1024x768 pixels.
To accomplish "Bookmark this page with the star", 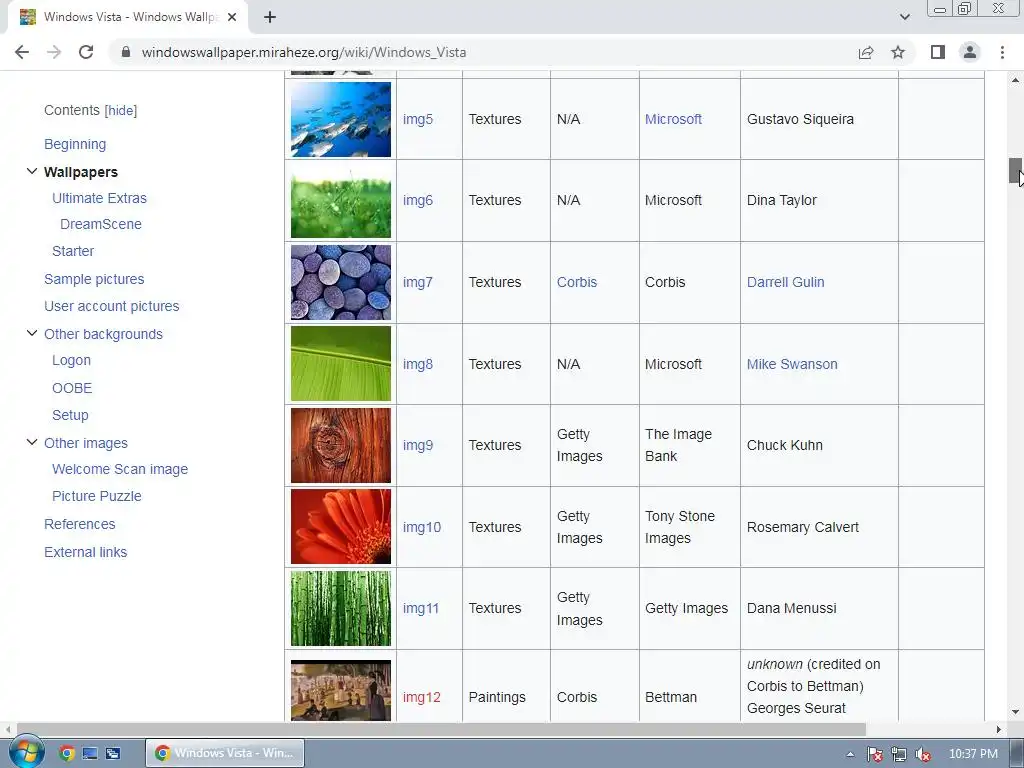I will pos(898,52).
